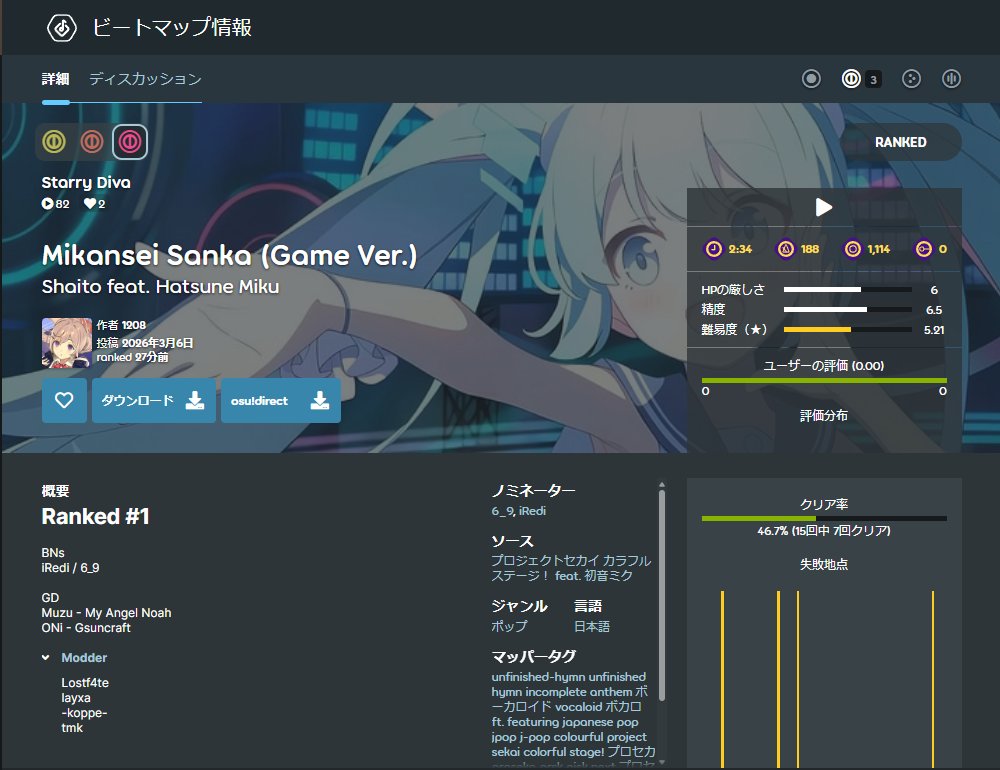Click the metadata panel scrollbar

tap(661, 595)
